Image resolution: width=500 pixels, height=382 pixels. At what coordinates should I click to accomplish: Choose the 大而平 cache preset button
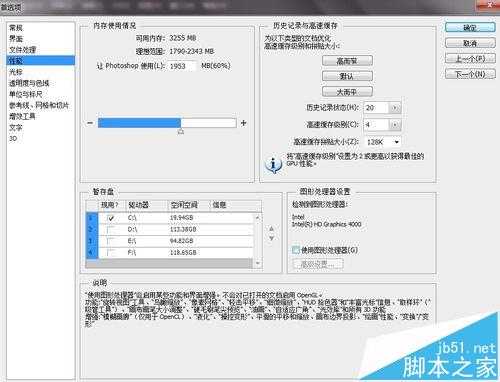pyautogui.click(x=347, y=92)
